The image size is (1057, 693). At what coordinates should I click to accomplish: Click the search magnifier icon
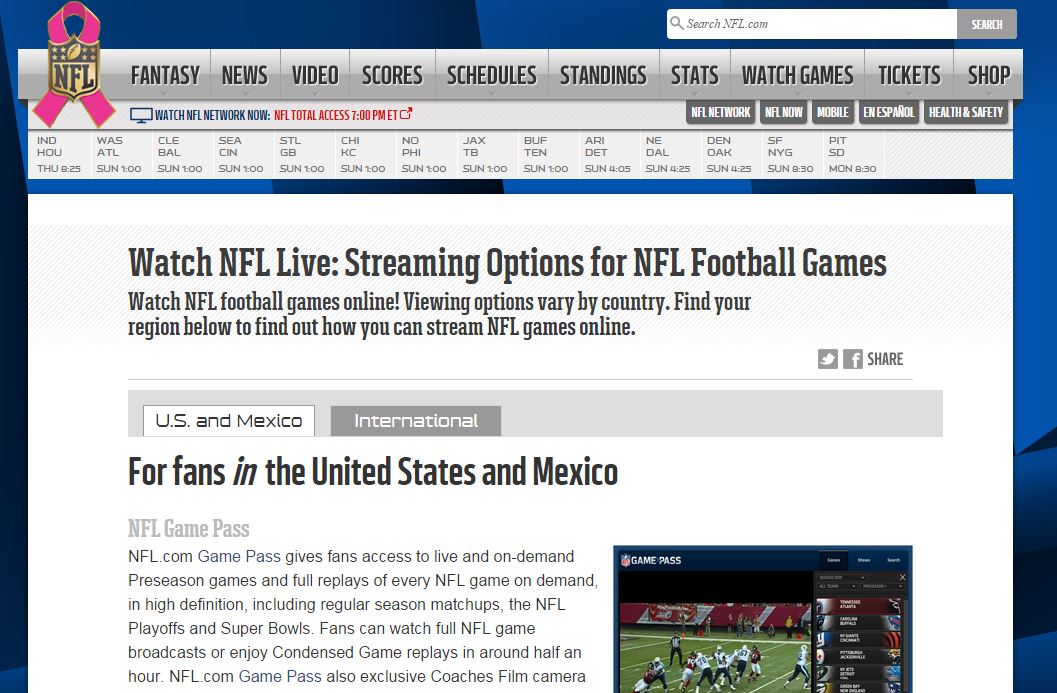(676, 24)
